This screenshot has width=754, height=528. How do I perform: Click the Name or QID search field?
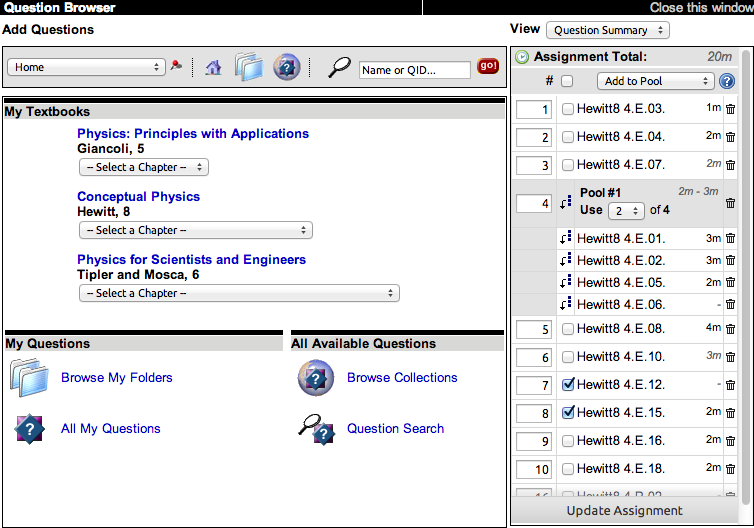coord(414,70)
